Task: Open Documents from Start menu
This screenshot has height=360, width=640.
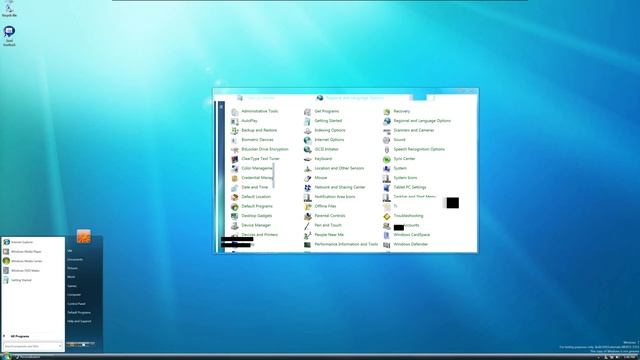Action: [75, 260]
